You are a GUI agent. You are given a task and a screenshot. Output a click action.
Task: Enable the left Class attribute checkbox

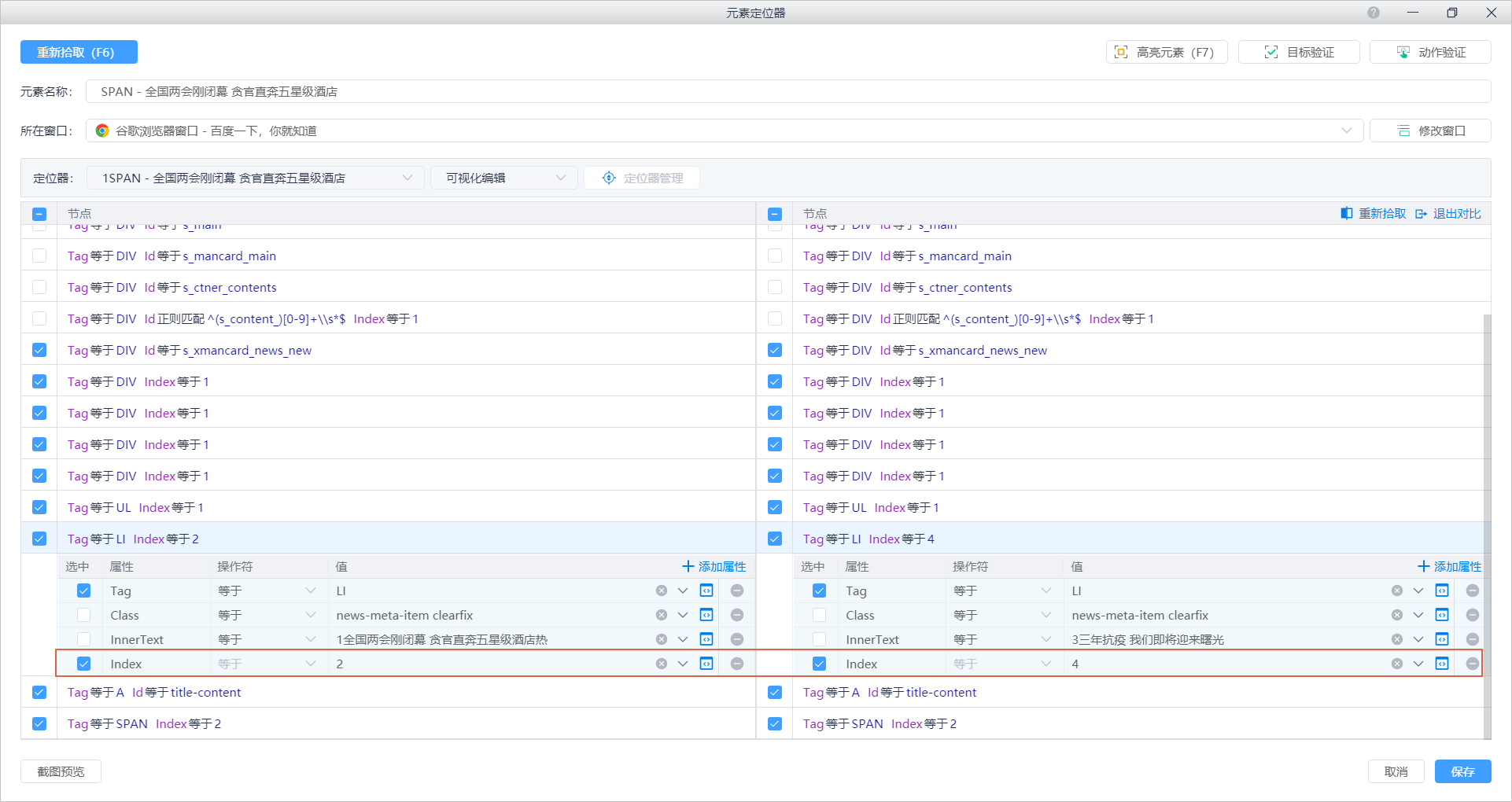point(84,615)
